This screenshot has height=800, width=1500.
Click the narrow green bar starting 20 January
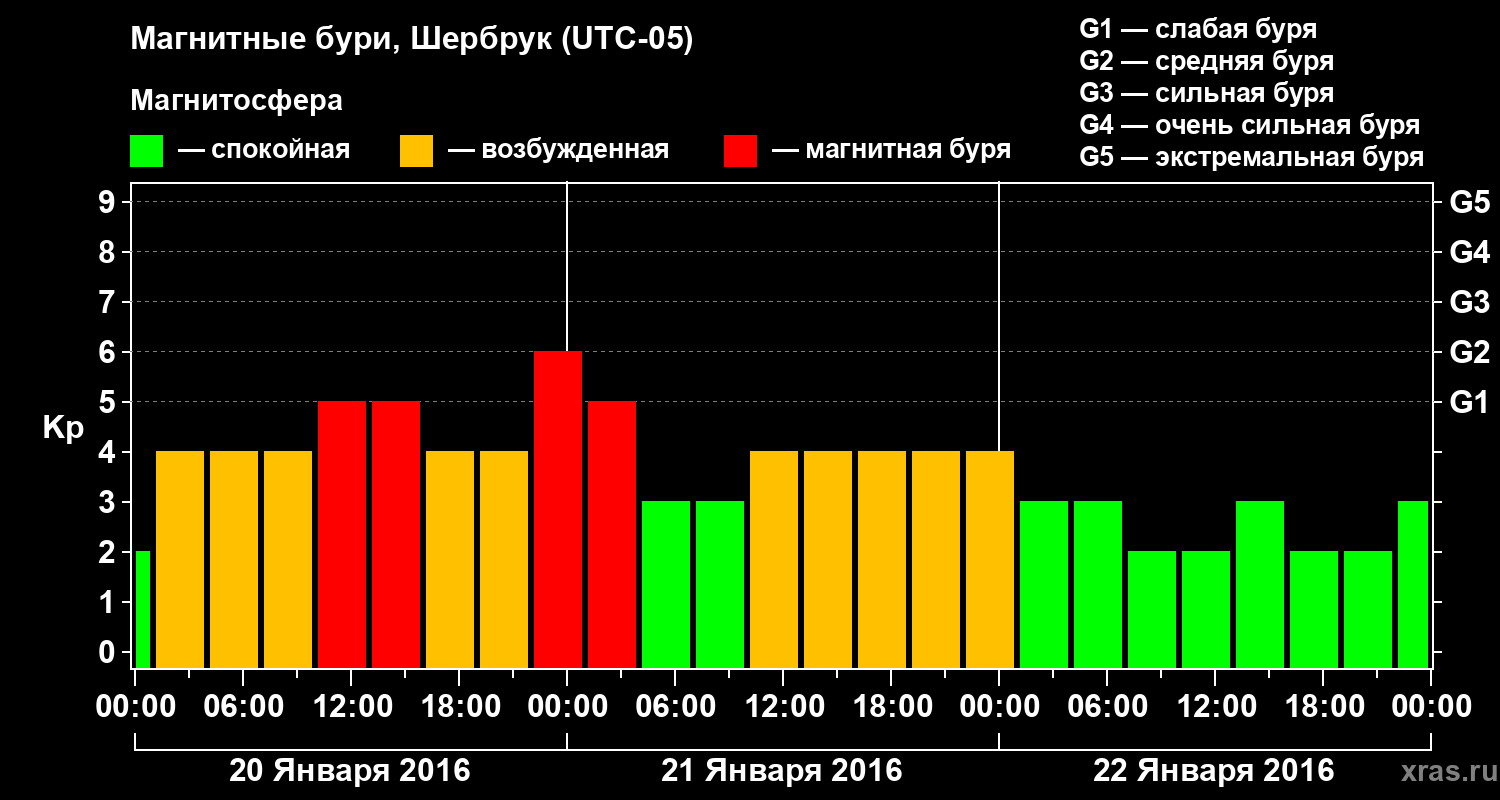[x=142, y=610]
